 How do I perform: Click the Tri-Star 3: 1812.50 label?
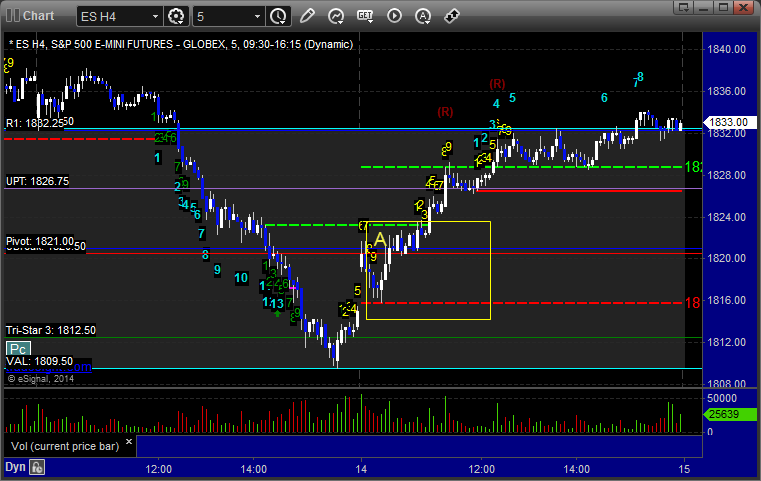[x=50, y=330]
